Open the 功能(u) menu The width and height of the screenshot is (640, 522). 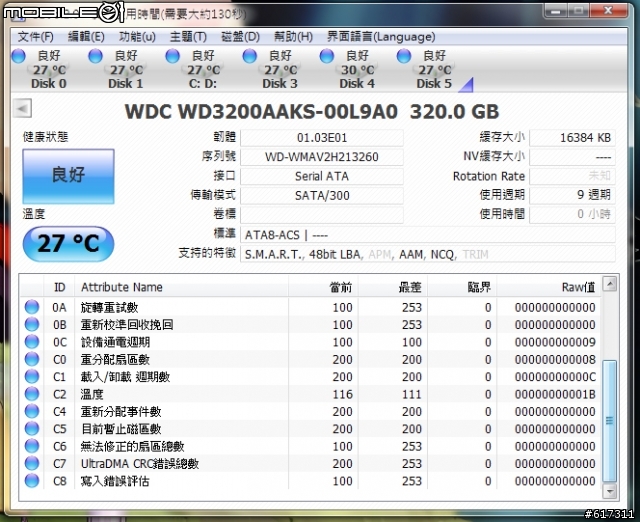(x=137, y=37)
